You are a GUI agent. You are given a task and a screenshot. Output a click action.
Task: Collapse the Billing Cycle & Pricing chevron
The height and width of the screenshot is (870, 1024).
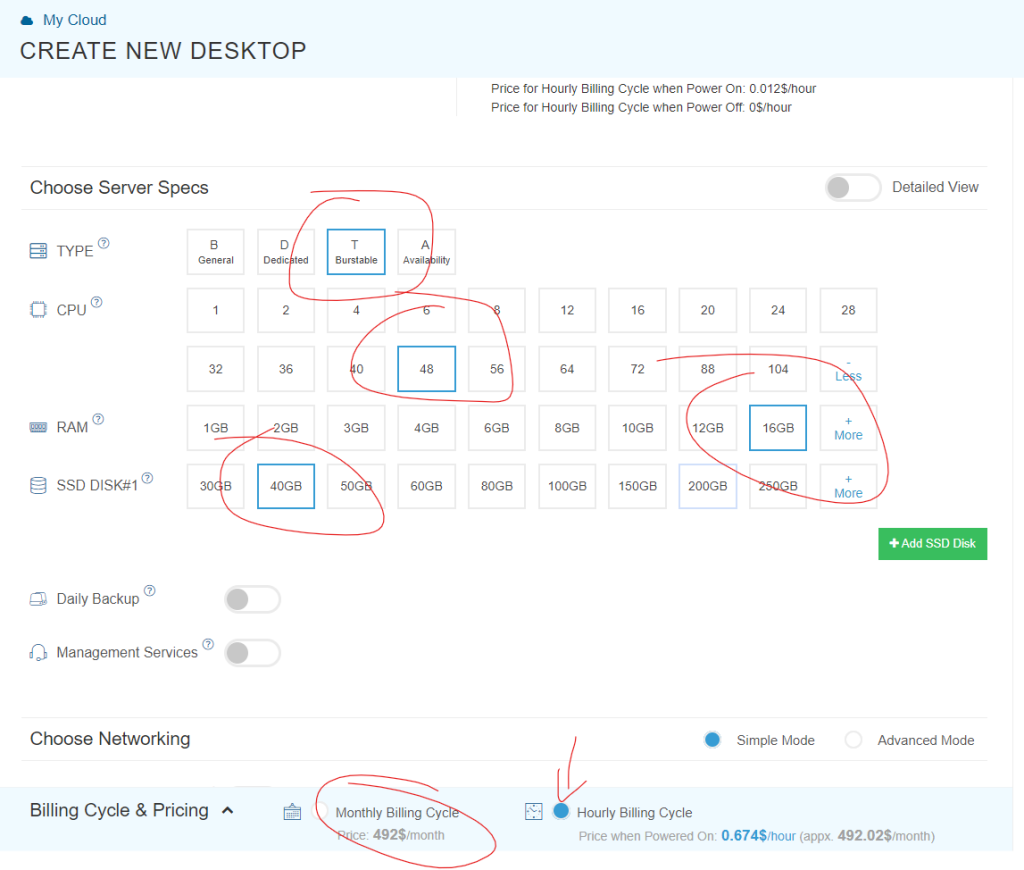[227, 810]
